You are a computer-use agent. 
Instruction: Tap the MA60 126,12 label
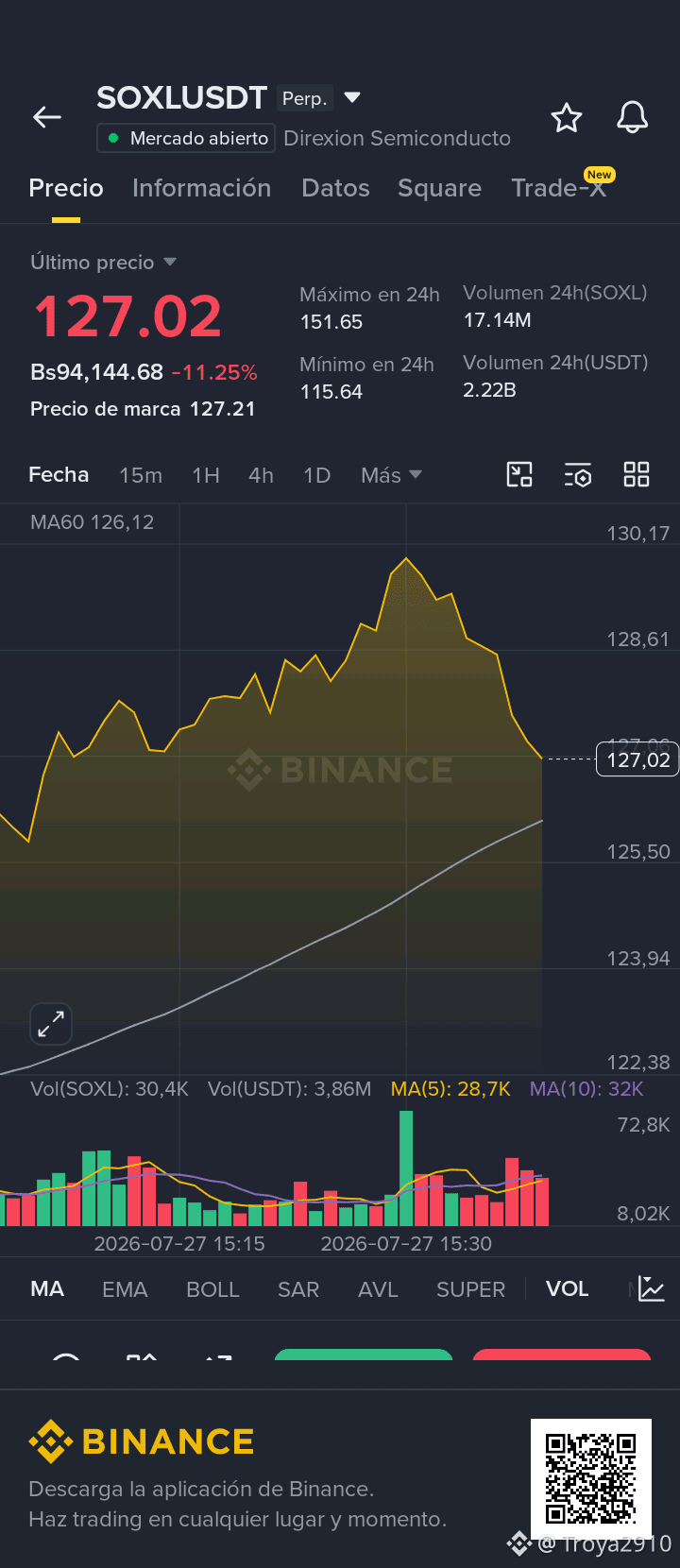[x=92, y=522]
